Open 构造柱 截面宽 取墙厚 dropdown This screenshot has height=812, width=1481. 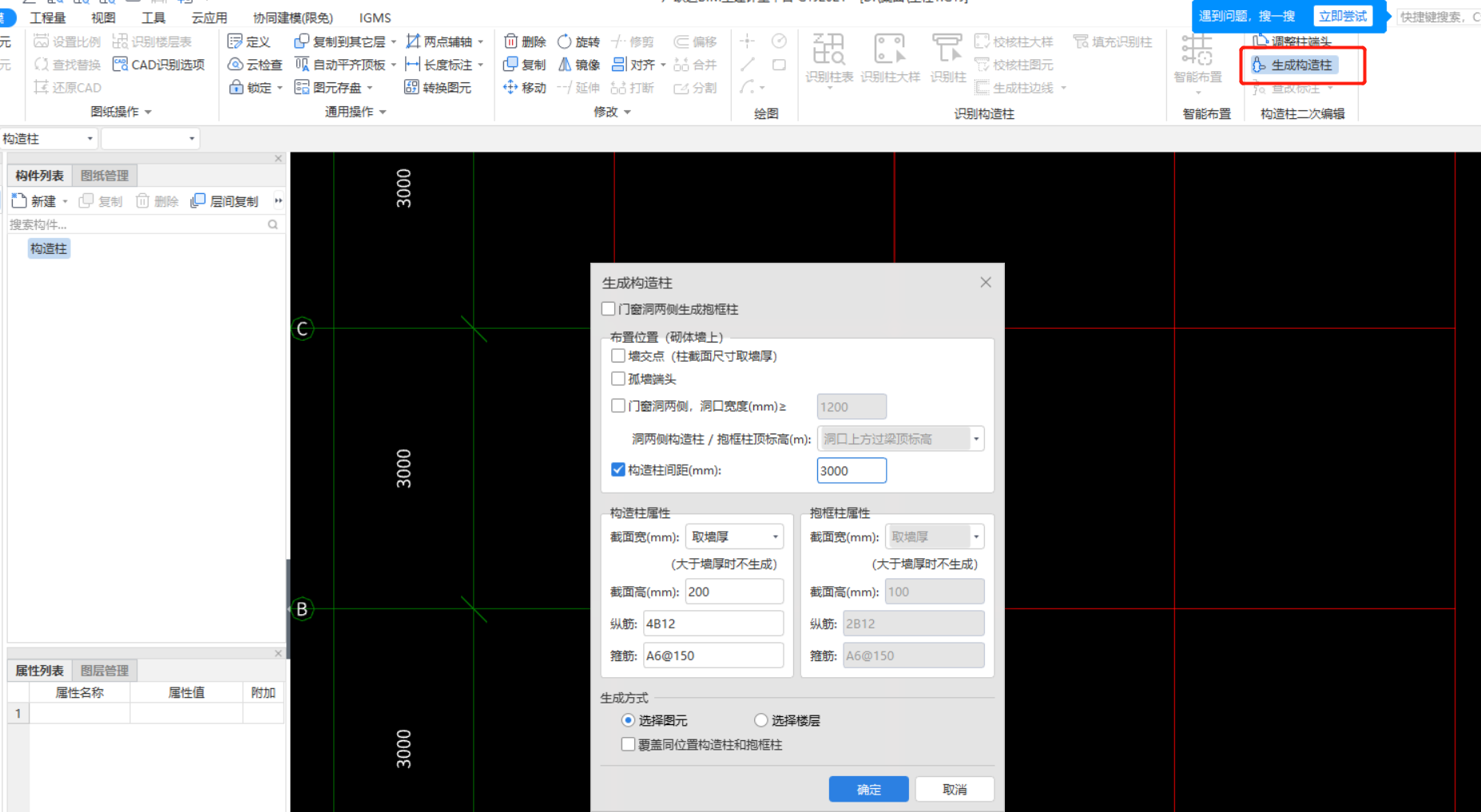(x=734, y=537)
